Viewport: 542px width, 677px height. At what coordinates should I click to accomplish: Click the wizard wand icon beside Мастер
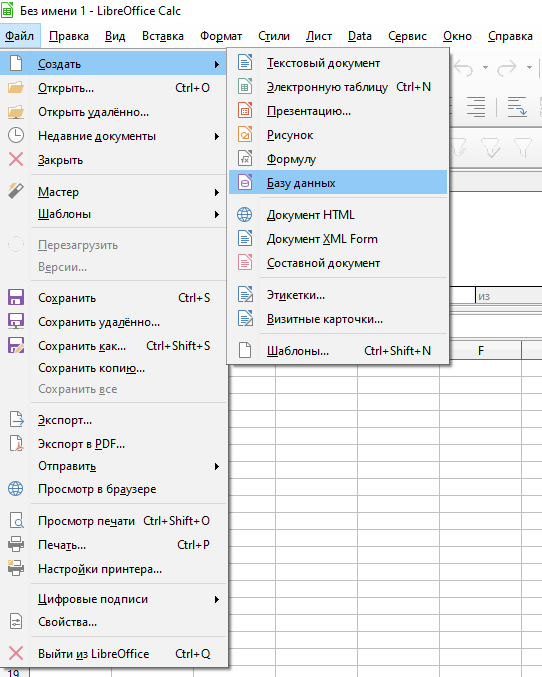click(16, 191)
